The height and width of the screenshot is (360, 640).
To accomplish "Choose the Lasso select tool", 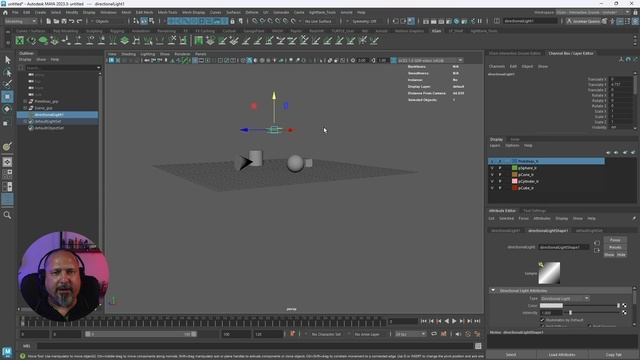I will pyautogui.click(x=7, y=73).
